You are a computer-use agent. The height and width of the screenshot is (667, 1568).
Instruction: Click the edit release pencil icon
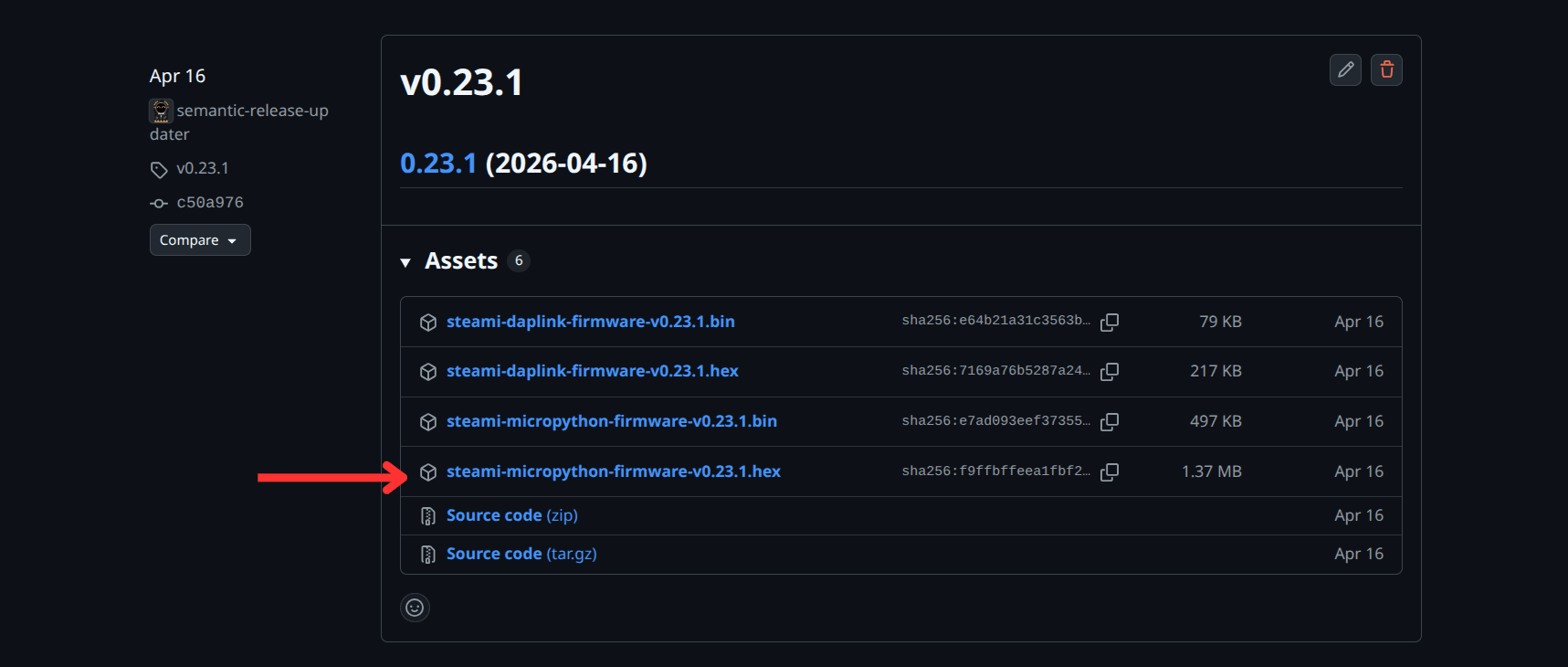1345,69
